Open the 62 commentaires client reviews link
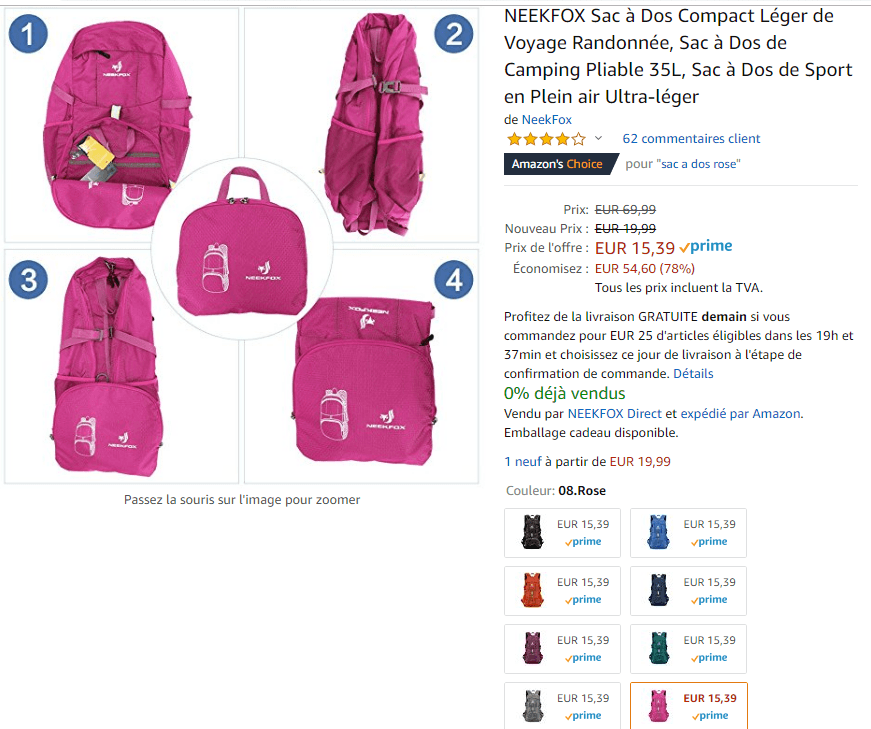The height and width of the screenshot is (729, 871). [691, 138]
